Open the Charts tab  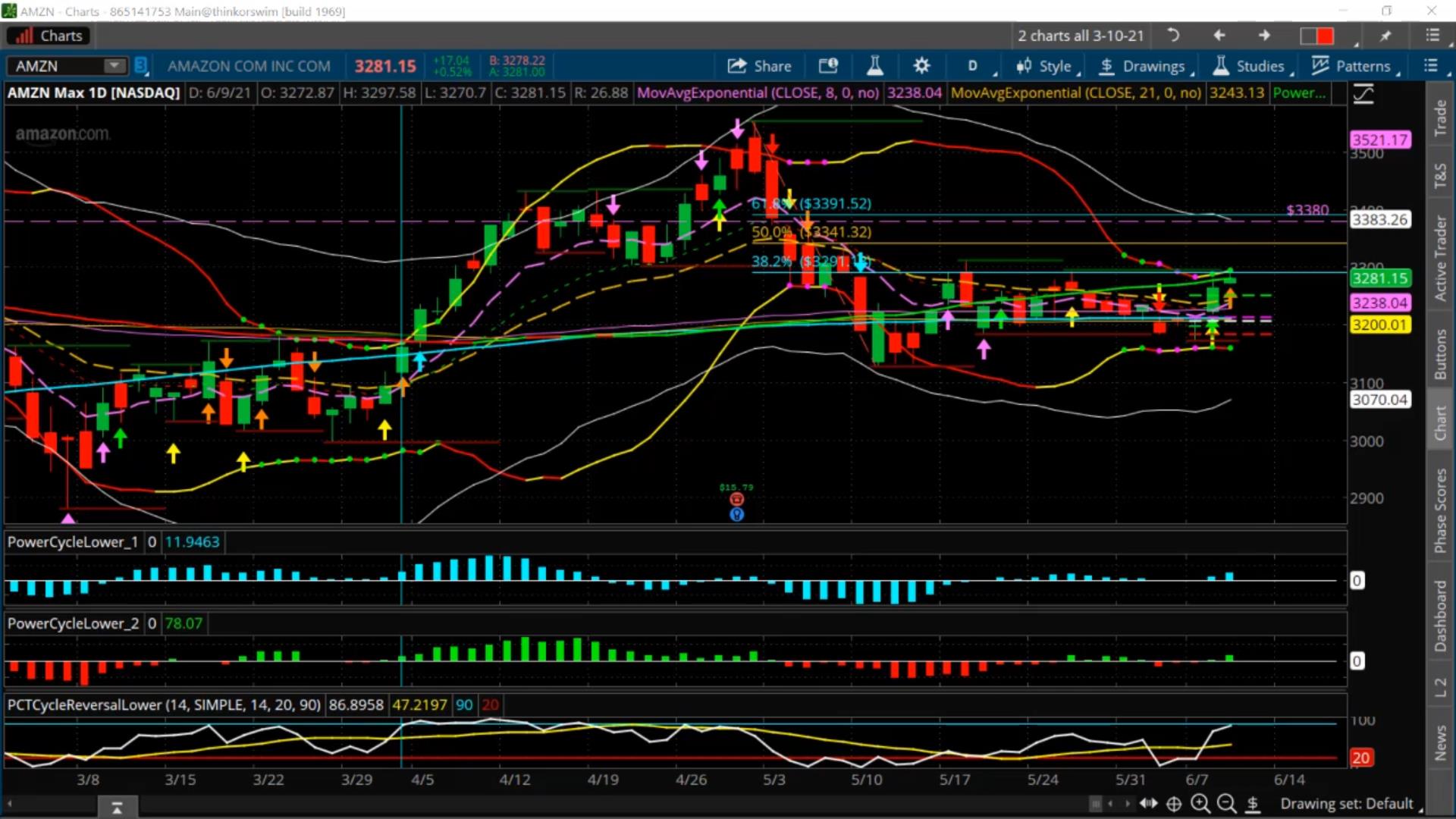[48, 36]
